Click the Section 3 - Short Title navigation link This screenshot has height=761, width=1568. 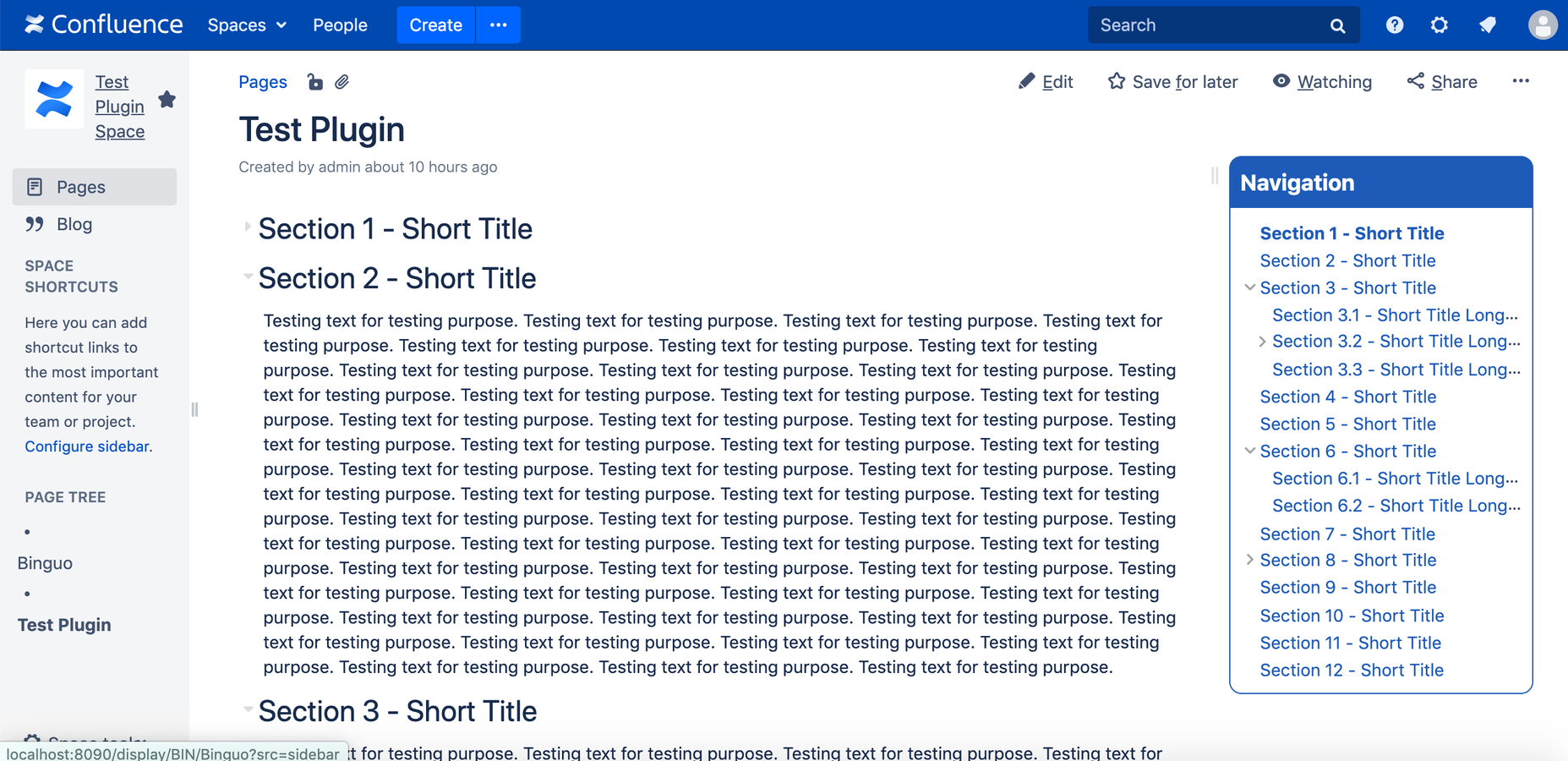coord(1348,287)
